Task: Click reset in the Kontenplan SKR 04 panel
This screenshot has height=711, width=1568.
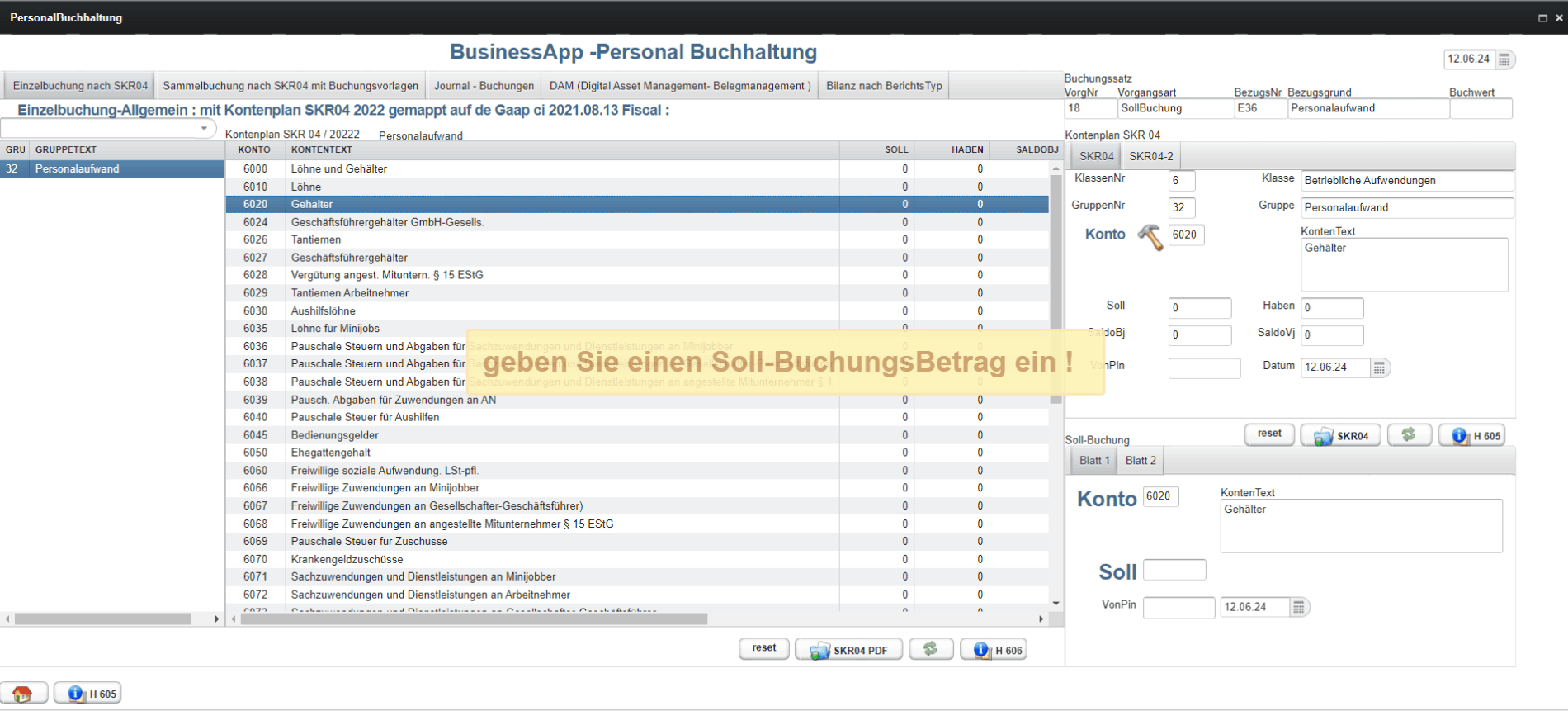Action: pyautogui.click(x=1269, y=434)
